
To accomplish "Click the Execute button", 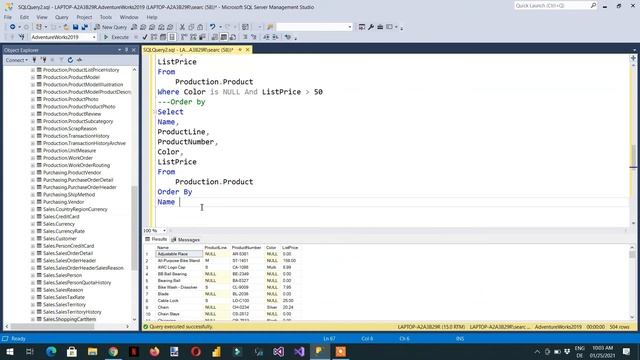I will tap(116, 37).
